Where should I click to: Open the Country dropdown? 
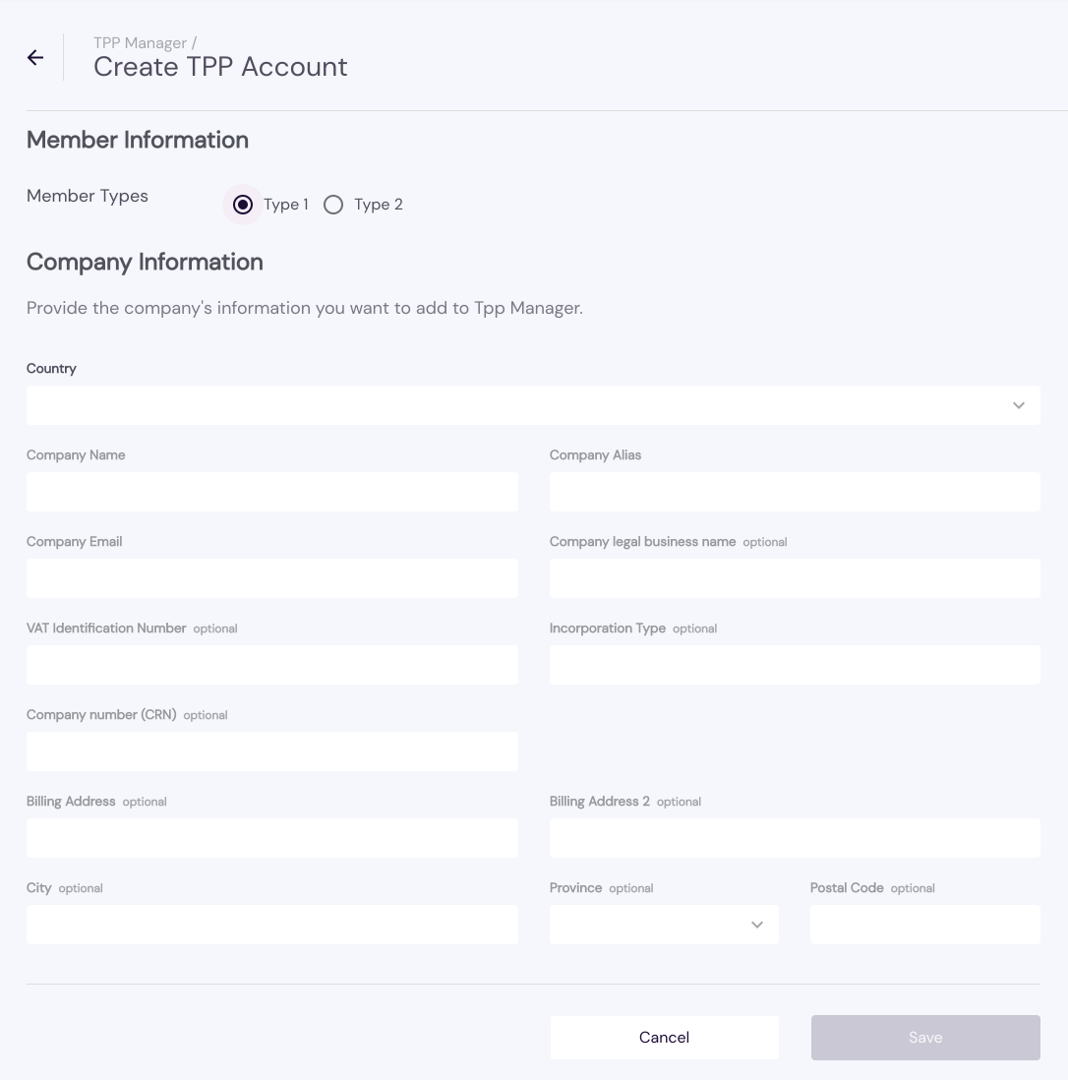point(532,405)
